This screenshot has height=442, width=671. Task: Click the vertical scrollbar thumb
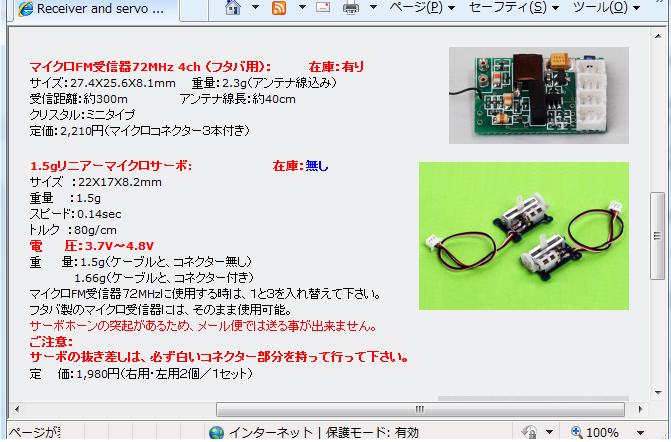click(x=658, y=236)
